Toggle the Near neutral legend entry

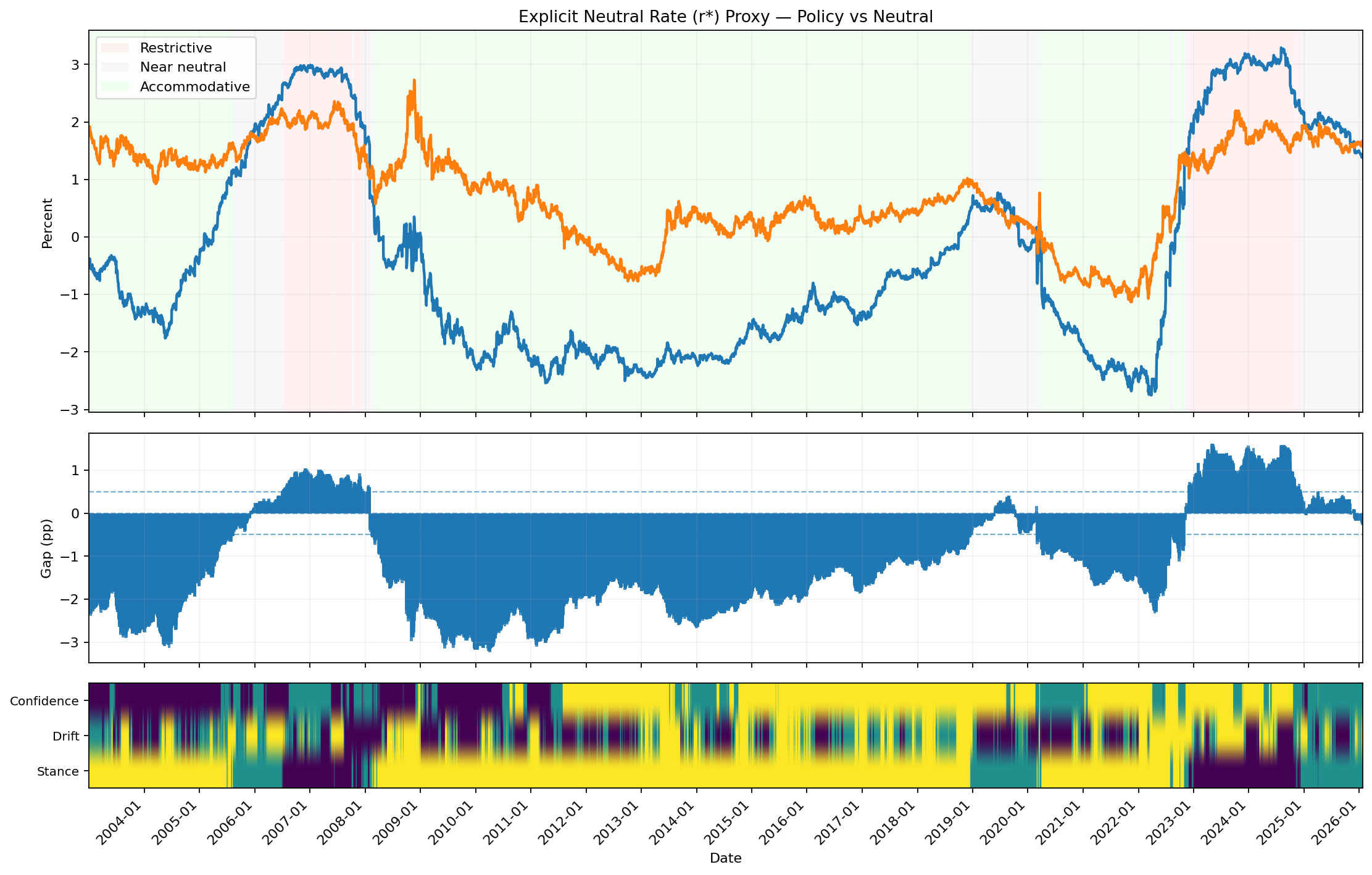(x=183, y=67)
